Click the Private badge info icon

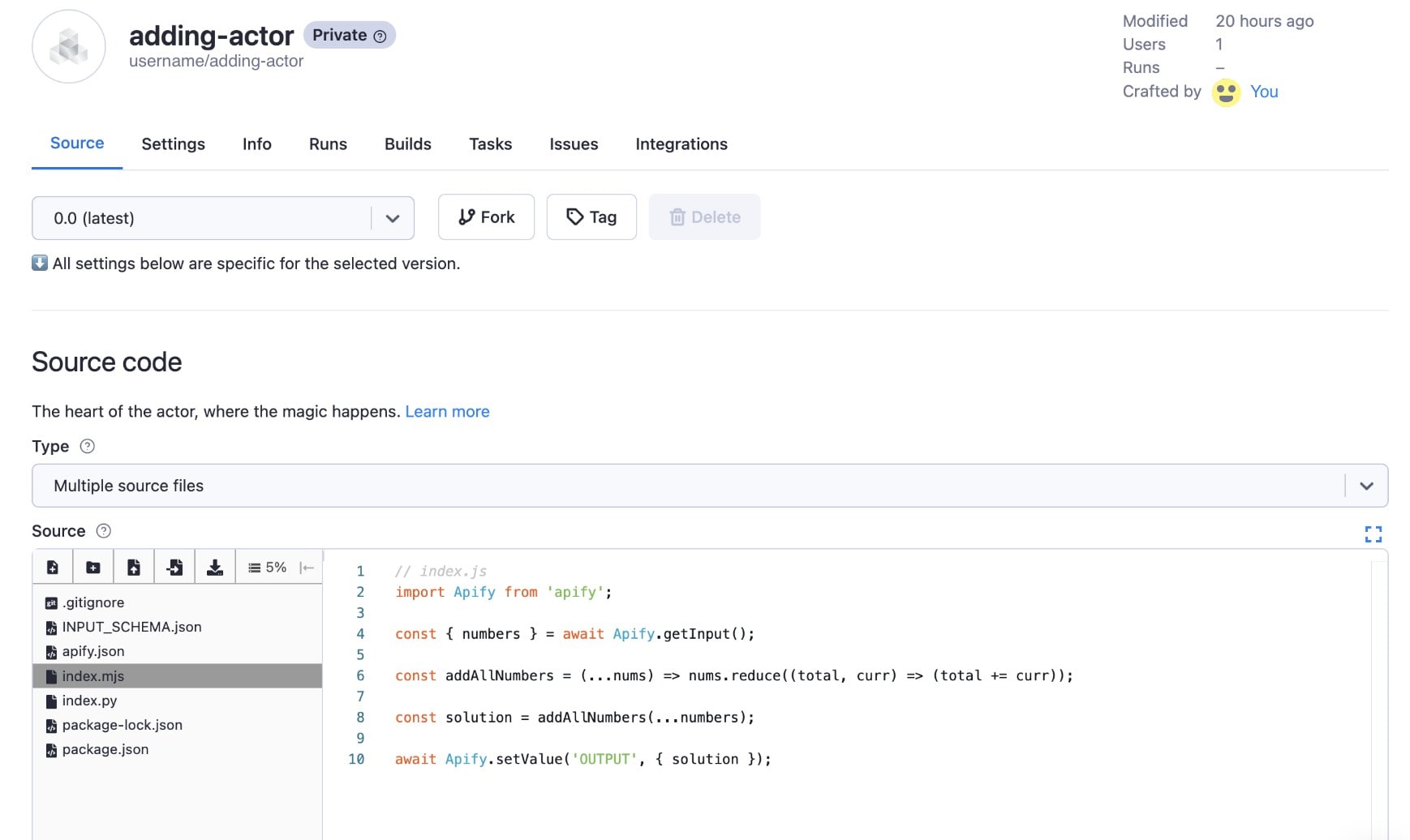coord(380,35)
